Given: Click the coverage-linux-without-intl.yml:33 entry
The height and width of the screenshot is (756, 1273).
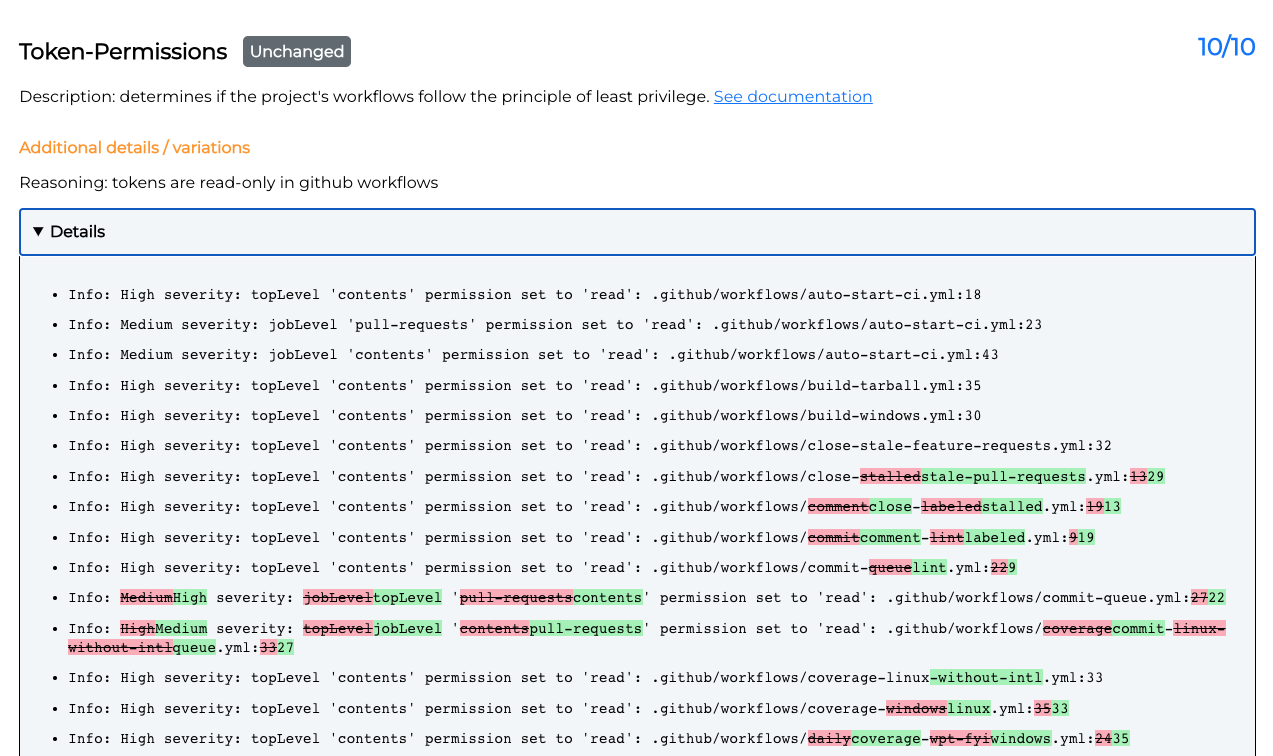Looking at the screenshot, I should [586, 678].
